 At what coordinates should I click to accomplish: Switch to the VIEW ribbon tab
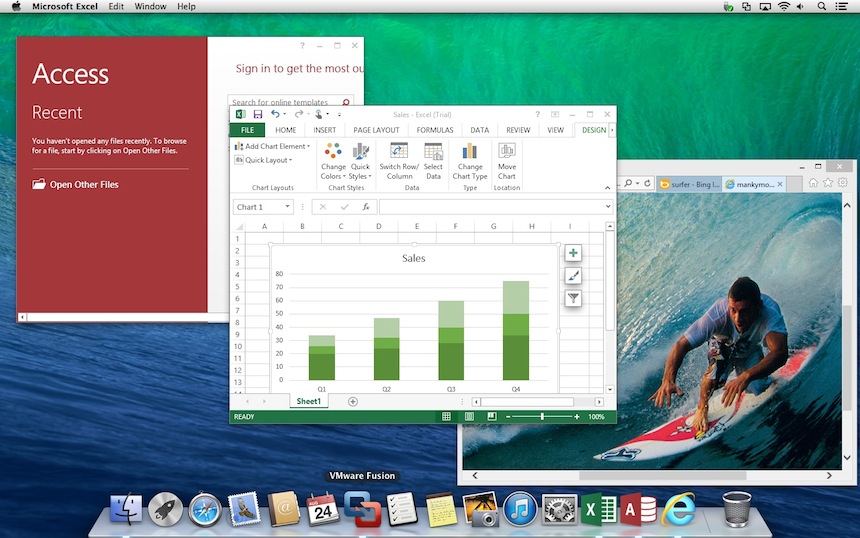tap(556, 130)
